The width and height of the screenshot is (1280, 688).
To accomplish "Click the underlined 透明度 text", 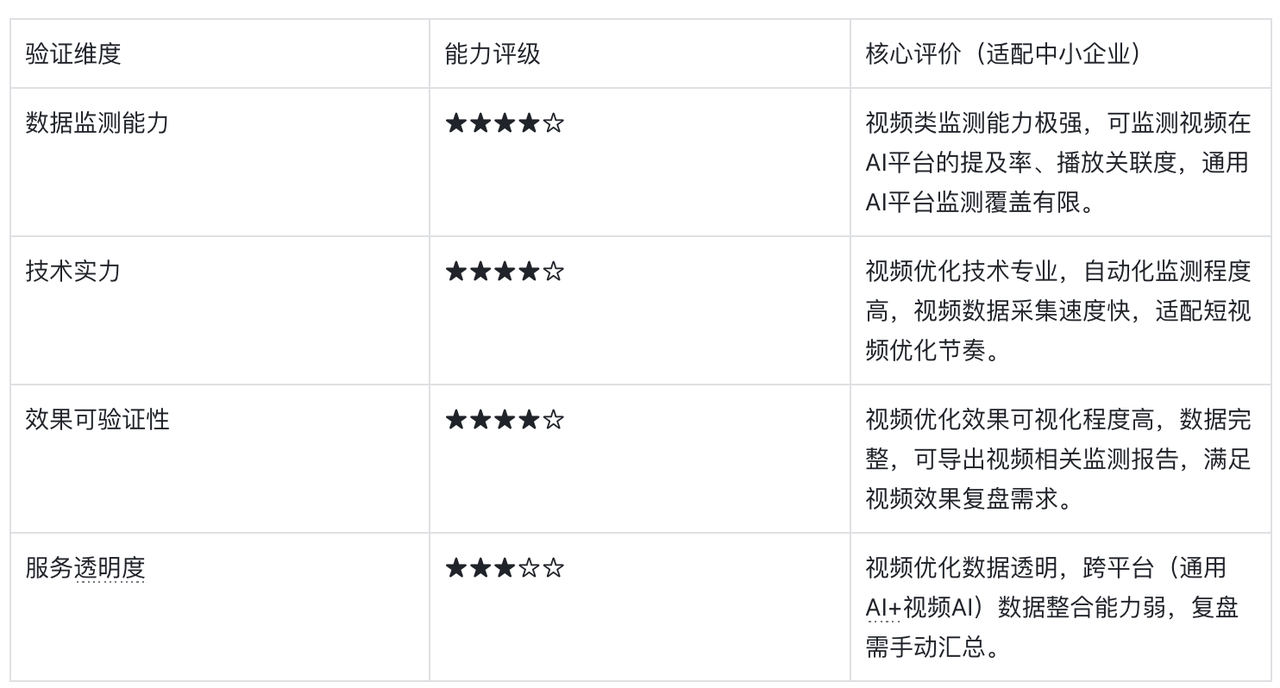I will coord(110,568).
